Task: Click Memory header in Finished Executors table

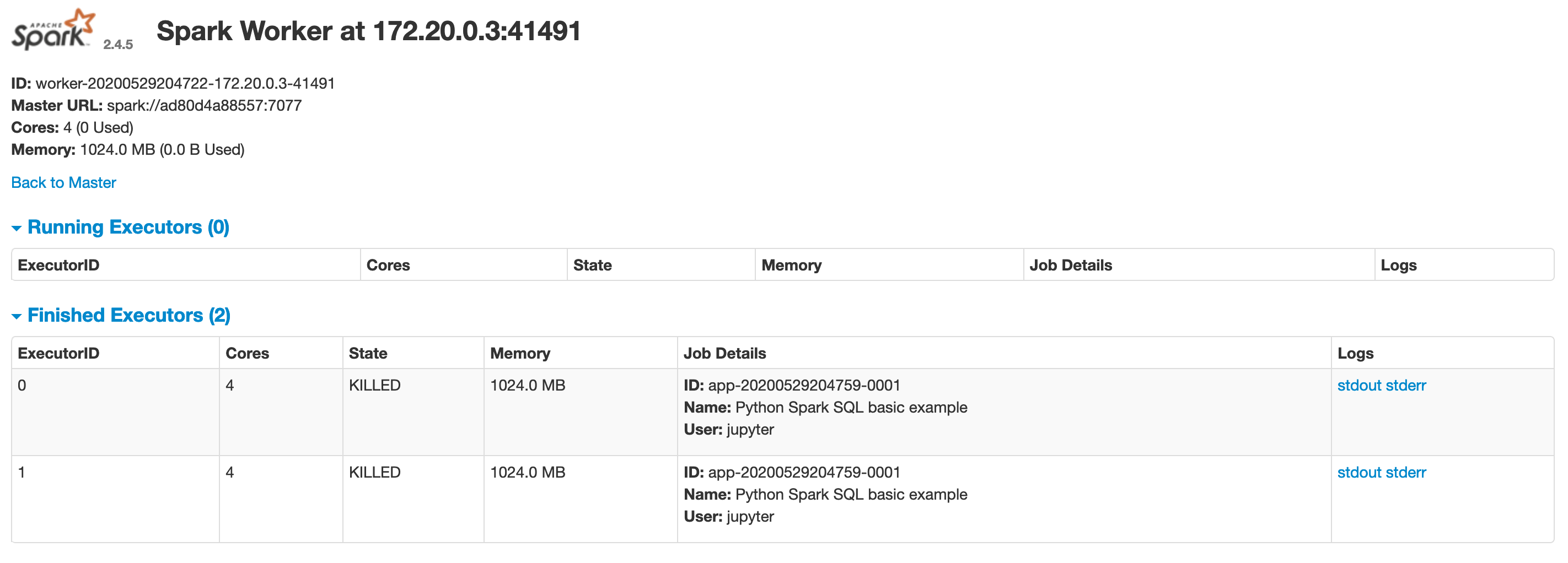Action: click(520, 353)
